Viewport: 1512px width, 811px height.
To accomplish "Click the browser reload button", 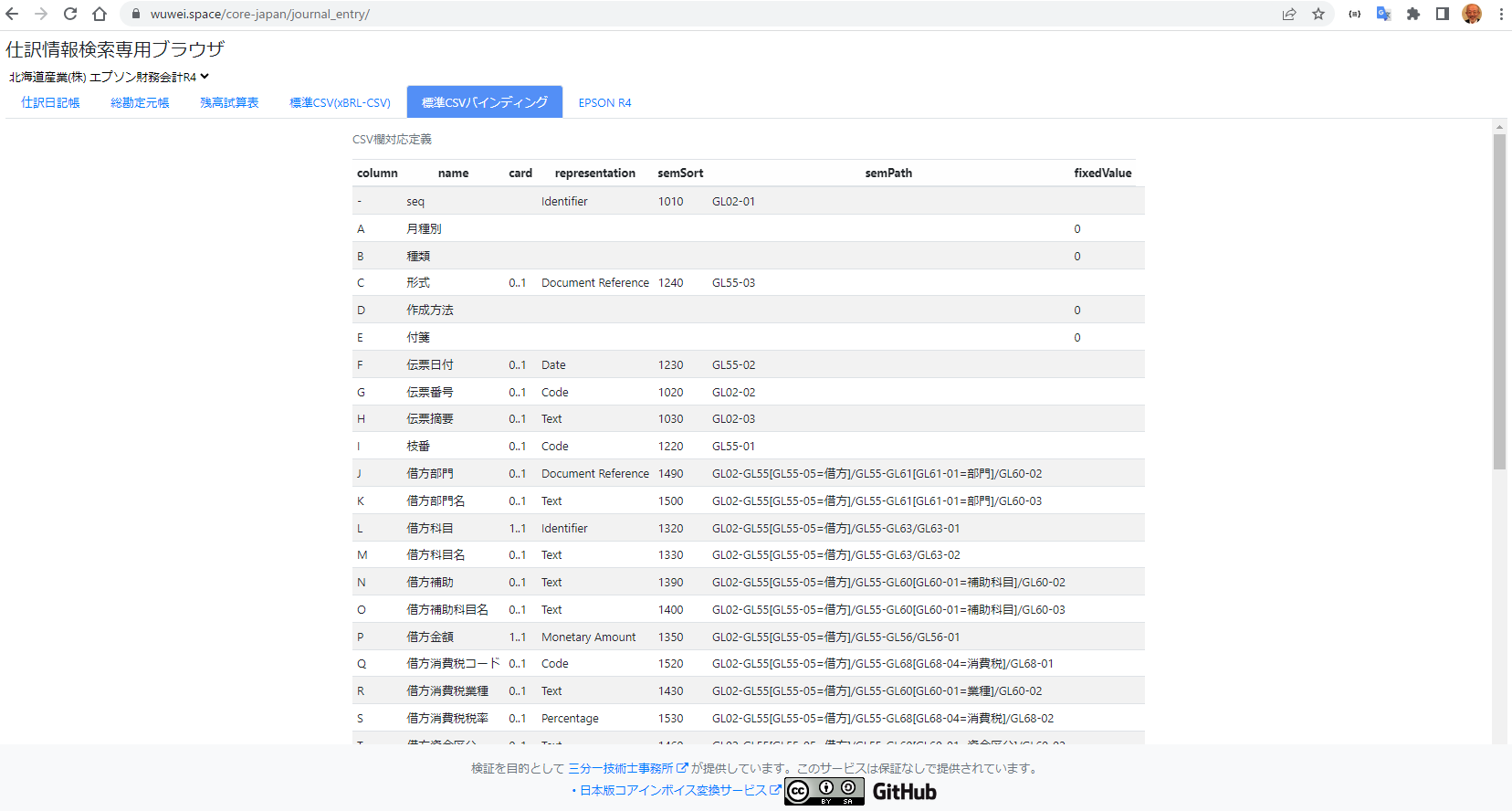I will [x=70, y=14].
